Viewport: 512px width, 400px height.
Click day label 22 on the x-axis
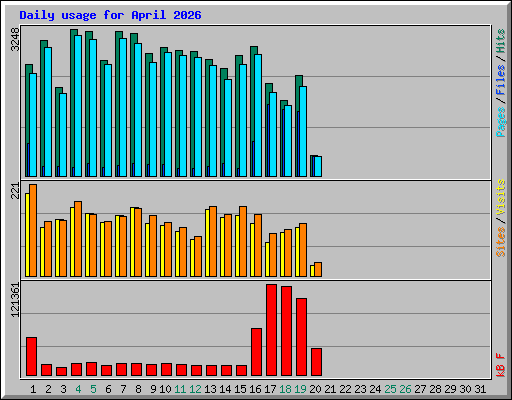pos(345,389)
